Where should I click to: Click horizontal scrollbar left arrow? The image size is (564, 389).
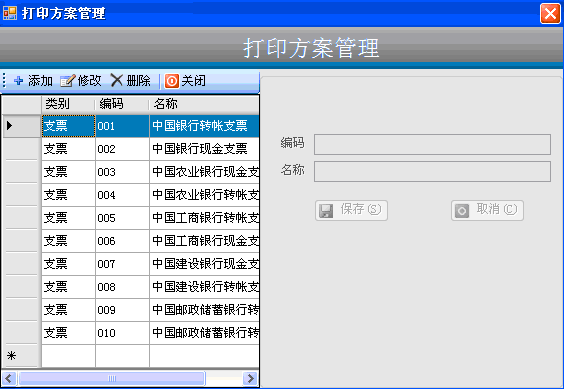pos(9,378)
